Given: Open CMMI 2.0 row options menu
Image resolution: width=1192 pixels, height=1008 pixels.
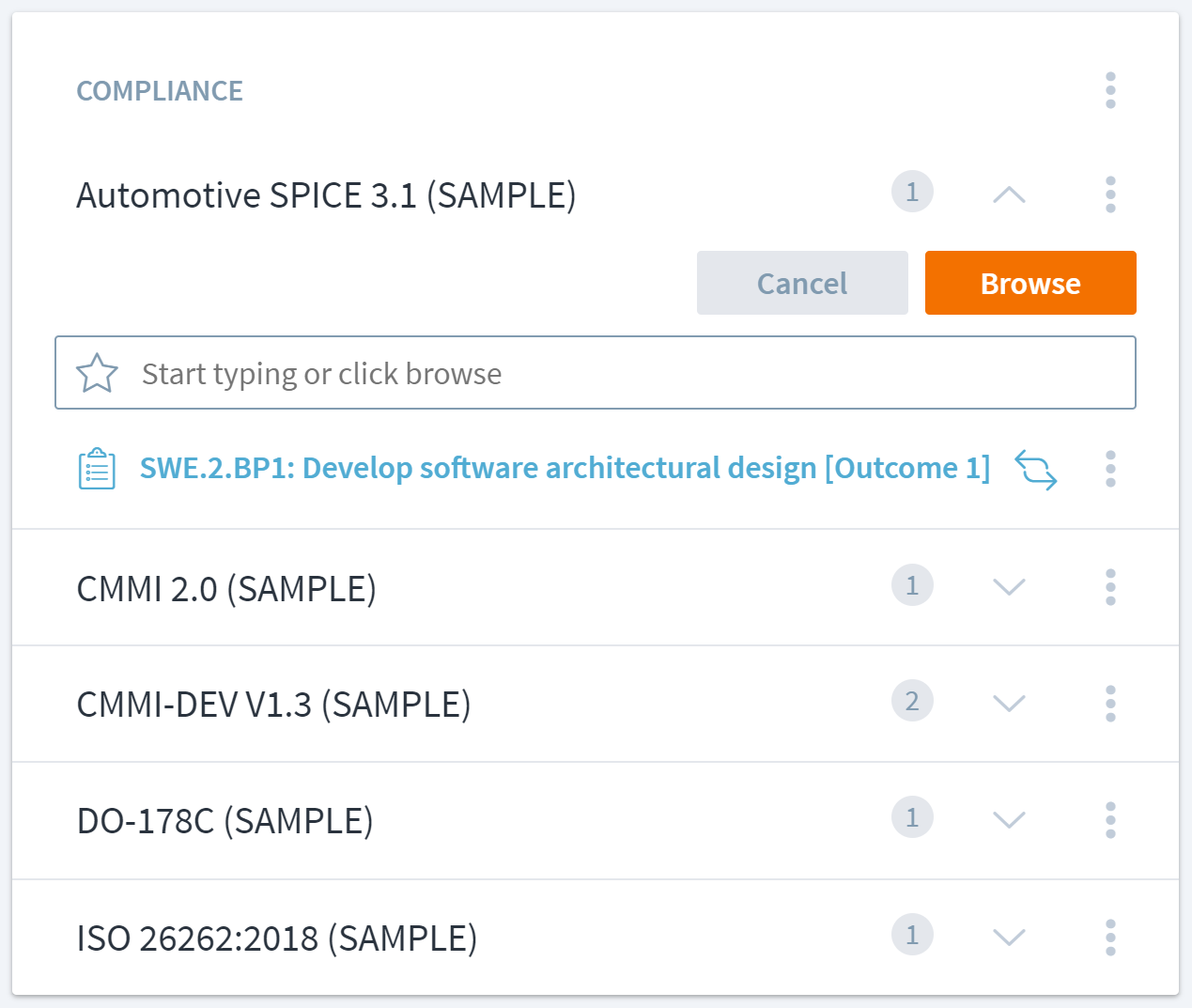Looking at the screenshot, I should (x=1110, y=587).
